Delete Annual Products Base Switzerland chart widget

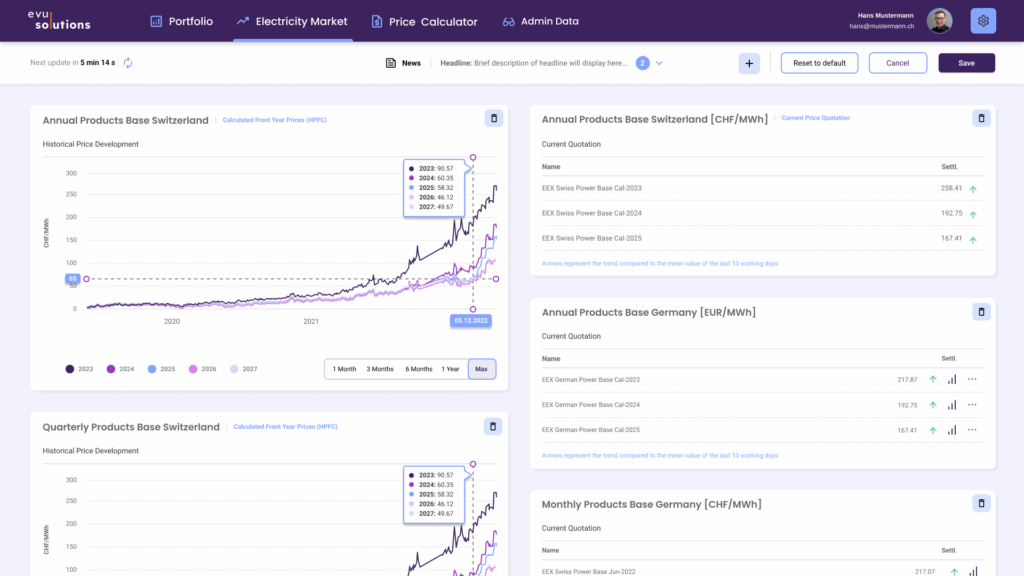(494, 118)
